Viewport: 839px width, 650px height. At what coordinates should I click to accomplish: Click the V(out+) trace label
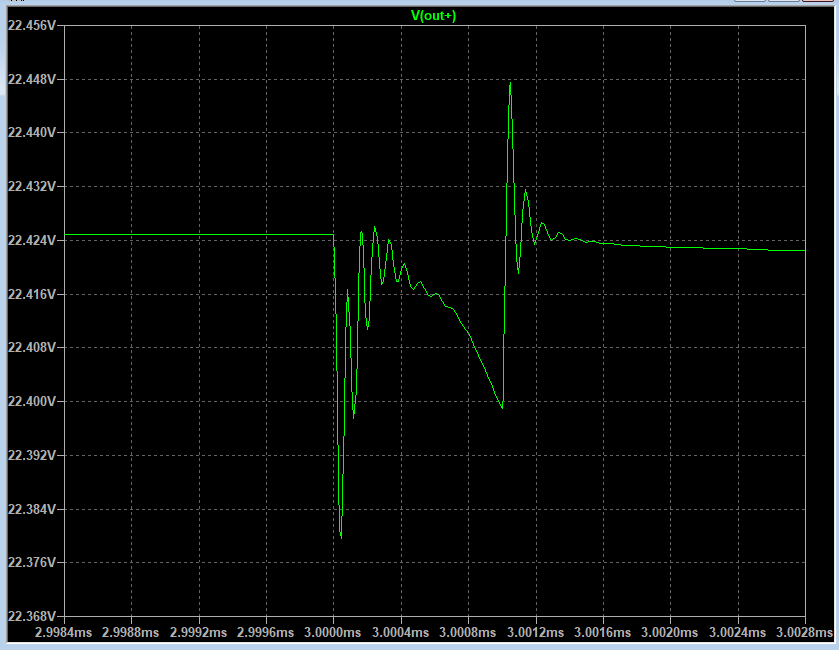433,16
